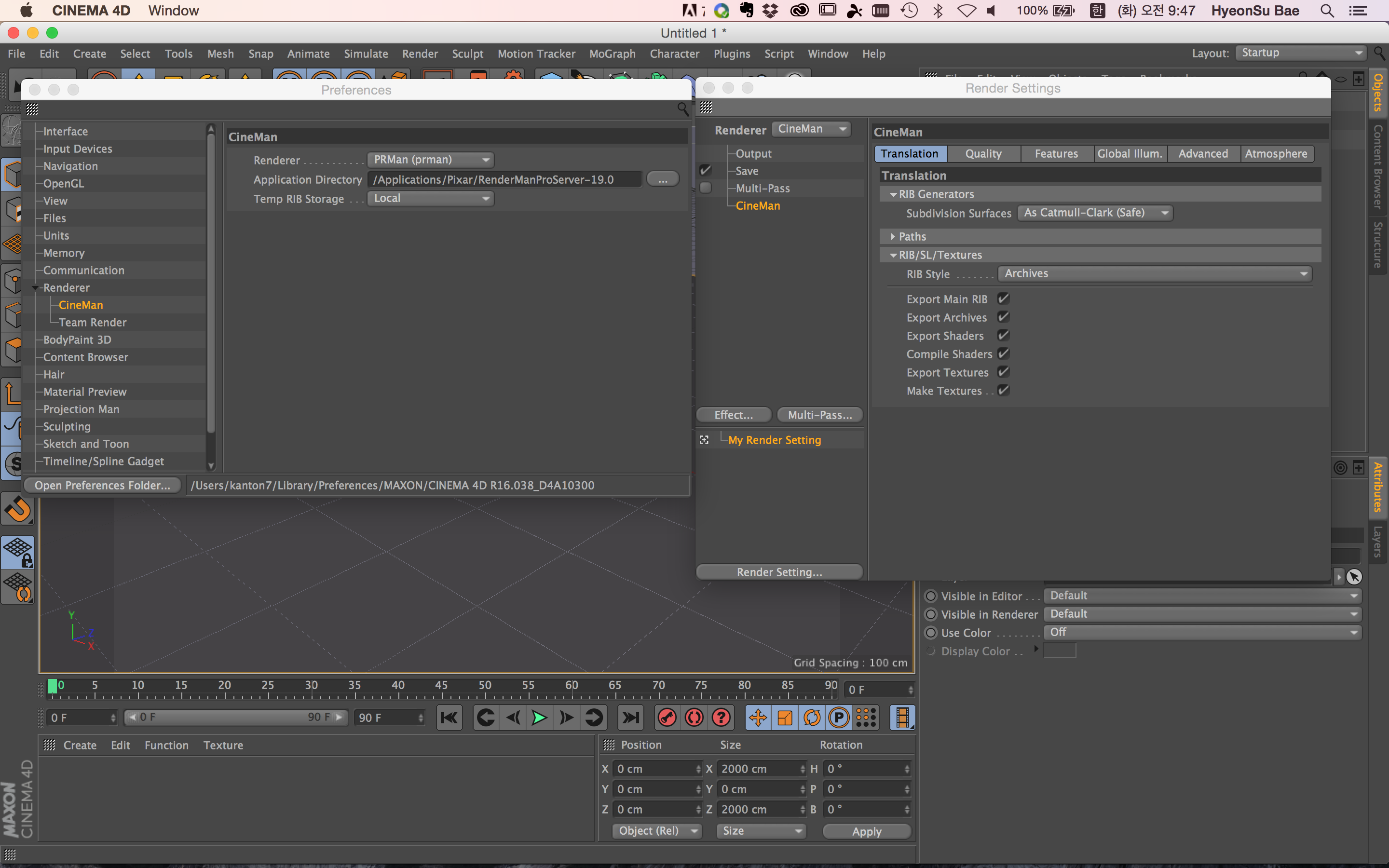
Task: Jump to next keyframe
Action: click(x=594, y=718)
